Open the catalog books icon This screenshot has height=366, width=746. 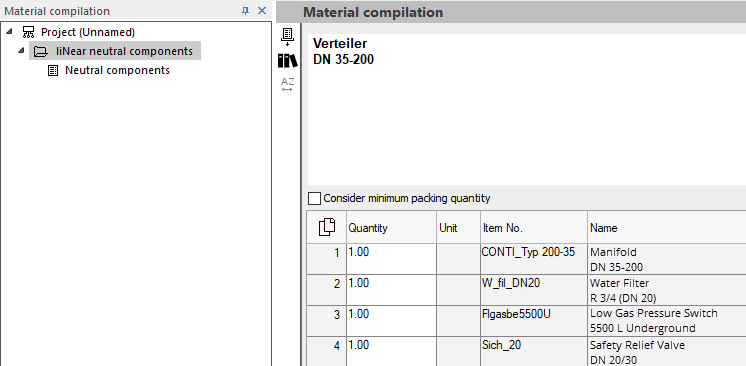(287, 60)
